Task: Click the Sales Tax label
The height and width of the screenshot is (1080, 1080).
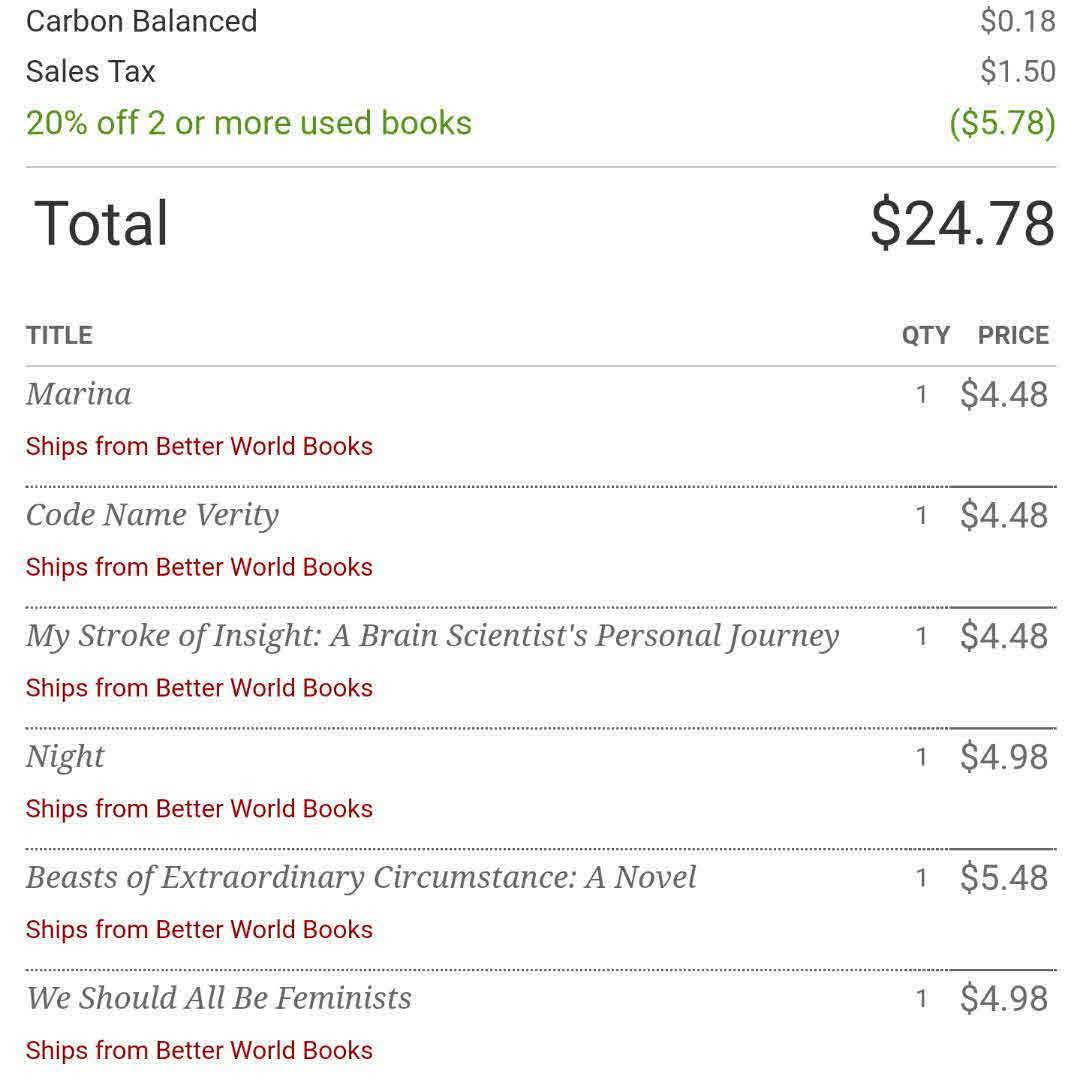Action: (x=91, y=72)
